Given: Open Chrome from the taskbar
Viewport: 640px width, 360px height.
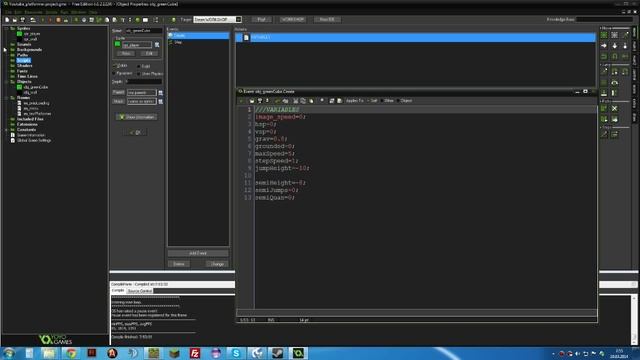Looking at the screenshot, I should 71,353.
